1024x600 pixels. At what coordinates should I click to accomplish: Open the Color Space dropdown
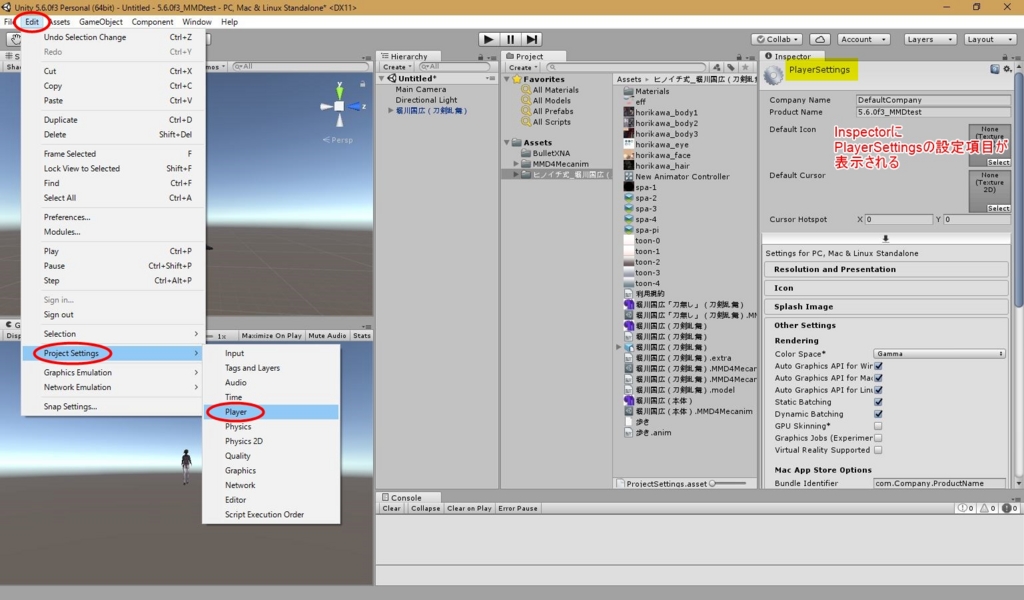tap(938, 354)
